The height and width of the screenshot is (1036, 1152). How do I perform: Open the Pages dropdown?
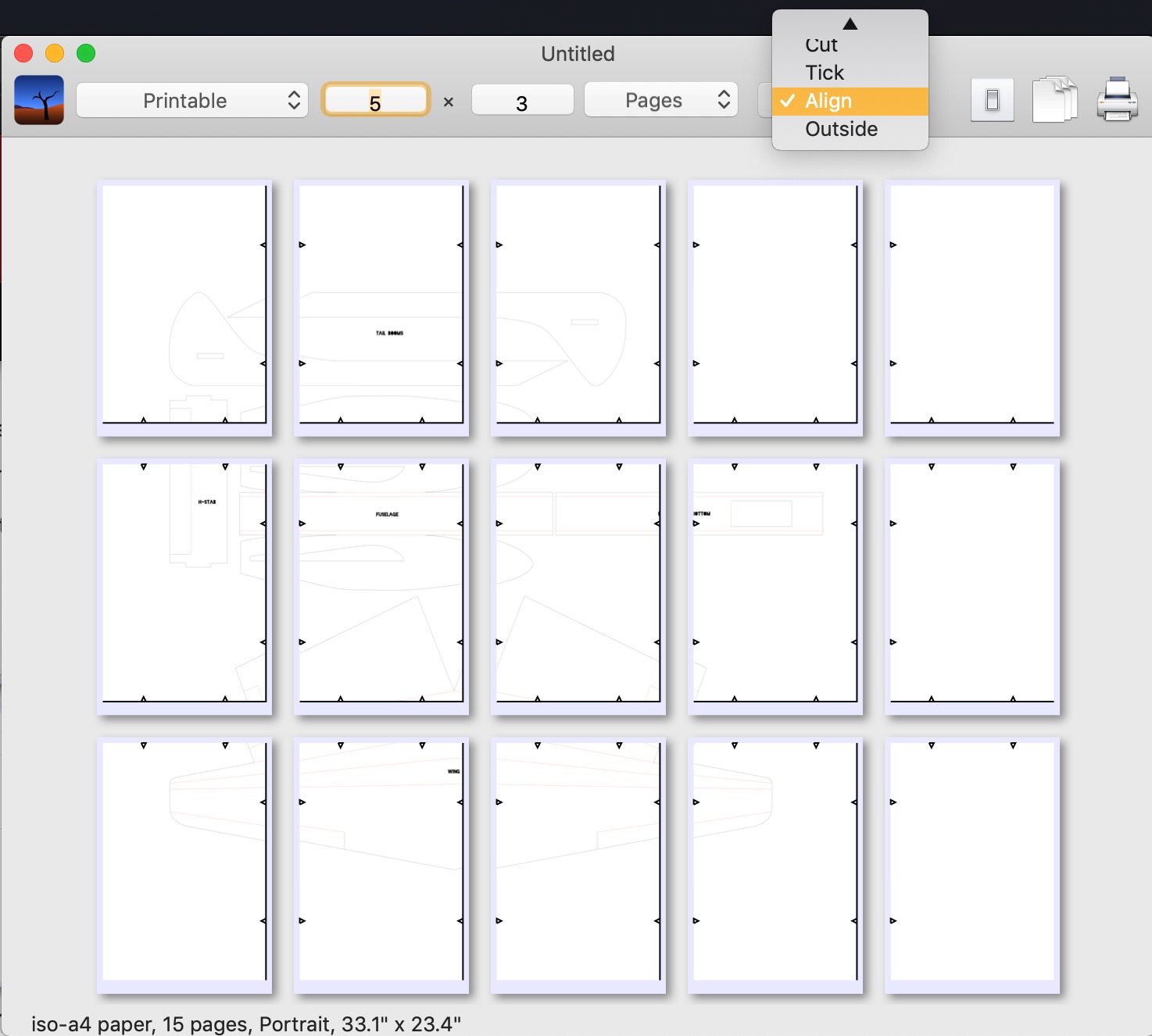tap(660, 99)
